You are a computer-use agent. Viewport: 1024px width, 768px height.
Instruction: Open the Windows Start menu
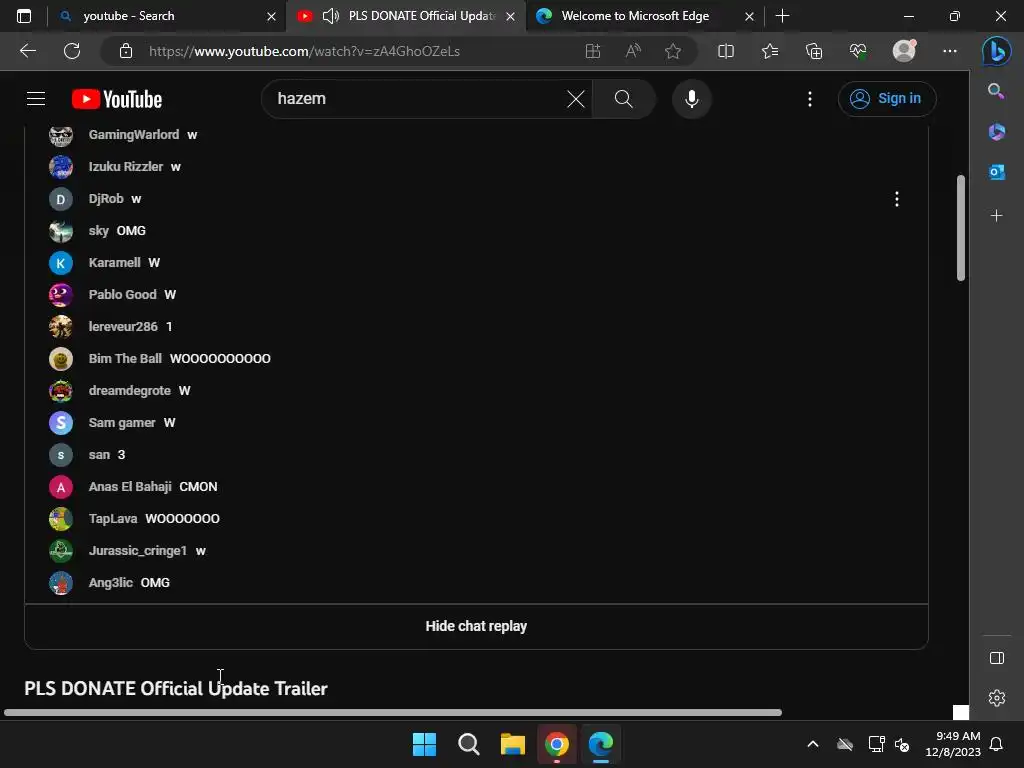pos(424,744)
